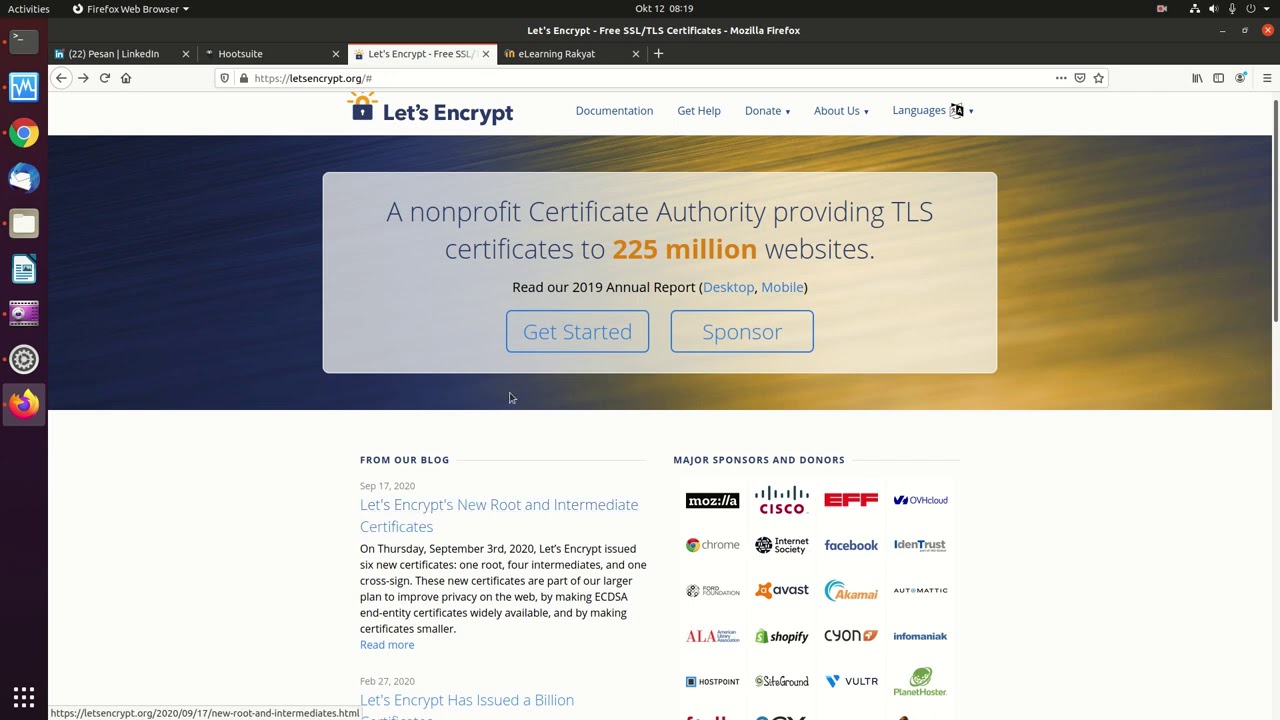Show site security padlock info
This screenshot has height=720, width=1280.
243,78
